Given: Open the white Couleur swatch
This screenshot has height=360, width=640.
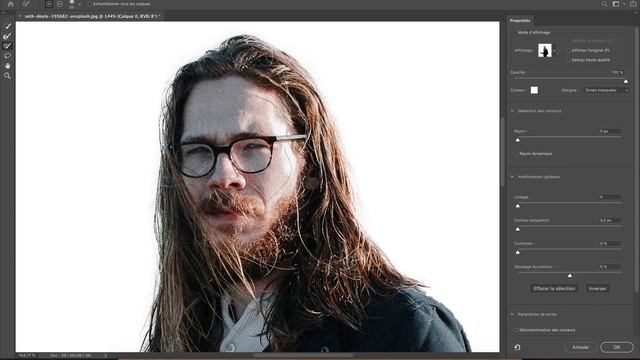Looking at the screenshot, I should [534, 90].
